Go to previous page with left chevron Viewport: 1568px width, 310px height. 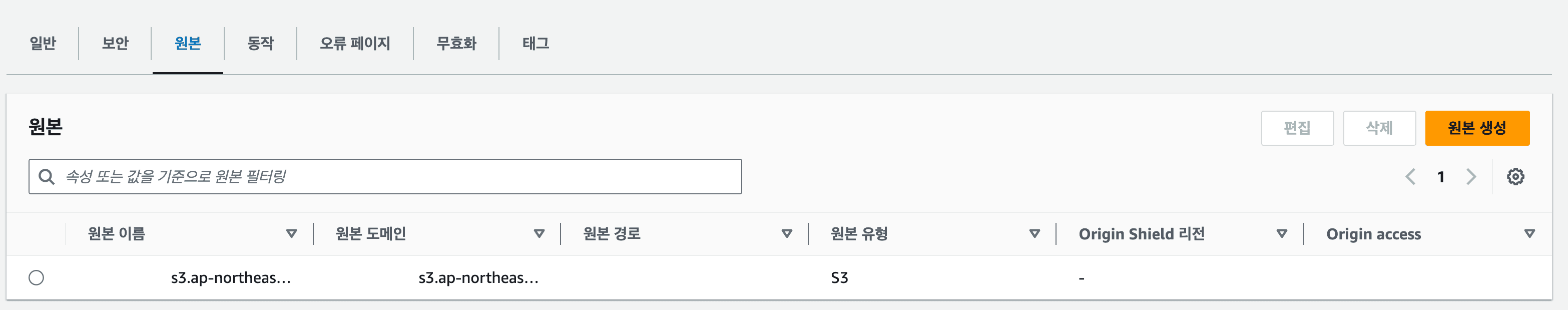1410,177
